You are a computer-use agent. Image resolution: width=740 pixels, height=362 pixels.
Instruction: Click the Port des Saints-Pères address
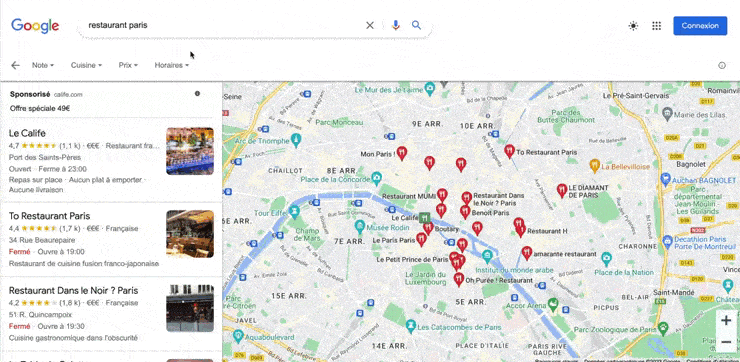45,157
